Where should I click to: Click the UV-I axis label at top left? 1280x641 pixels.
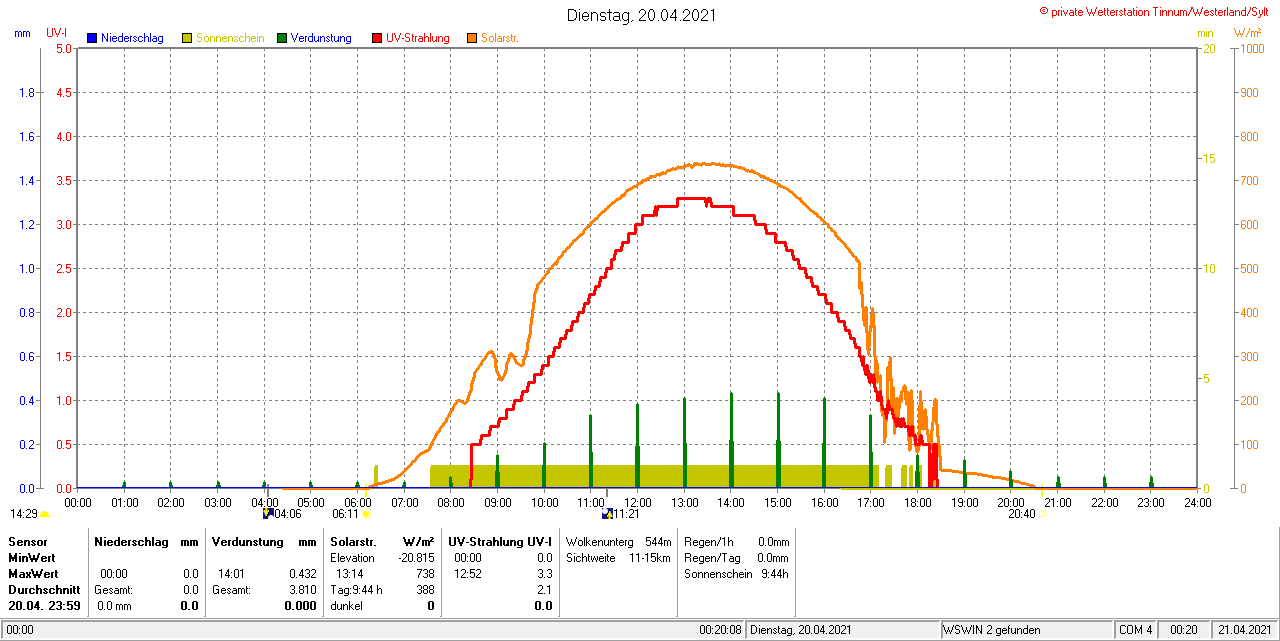(x=57, y=33)
